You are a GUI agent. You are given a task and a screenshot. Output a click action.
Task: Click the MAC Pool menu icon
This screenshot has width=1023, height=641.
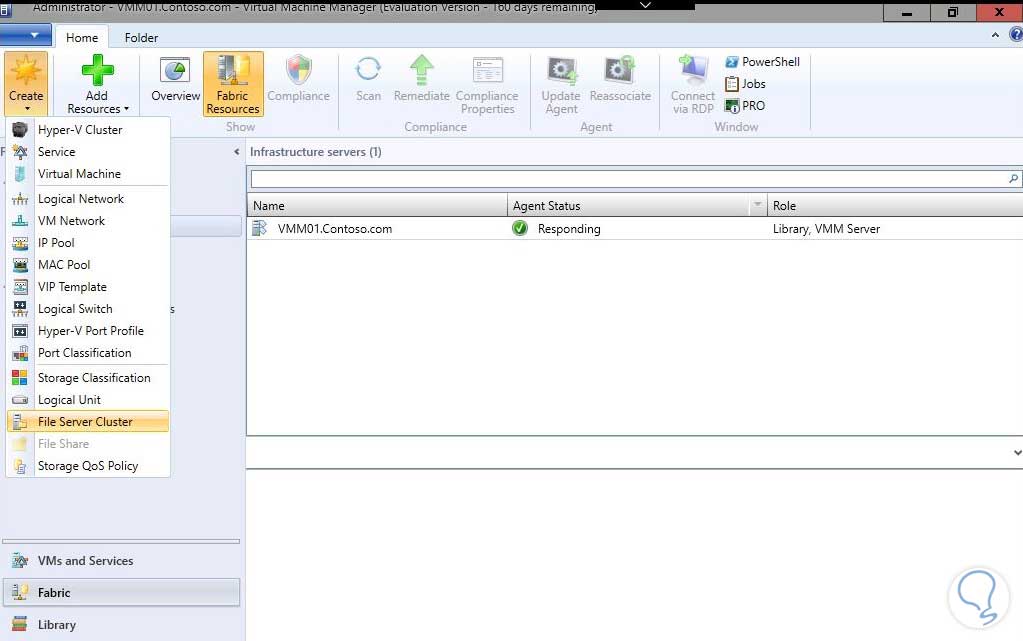20,265
